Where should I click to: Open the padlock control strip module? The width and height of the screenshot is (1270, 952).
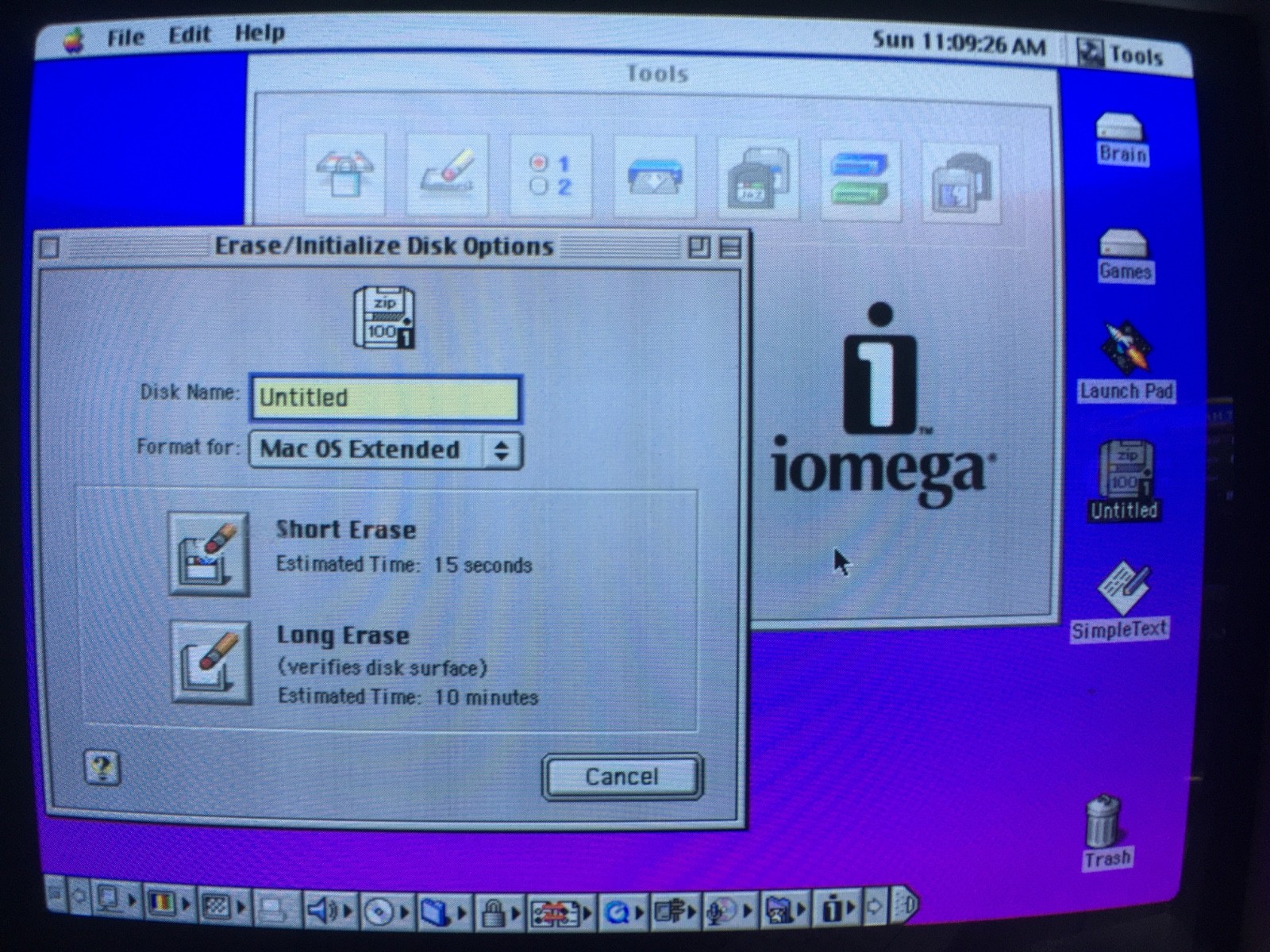[x=500, y=913]
